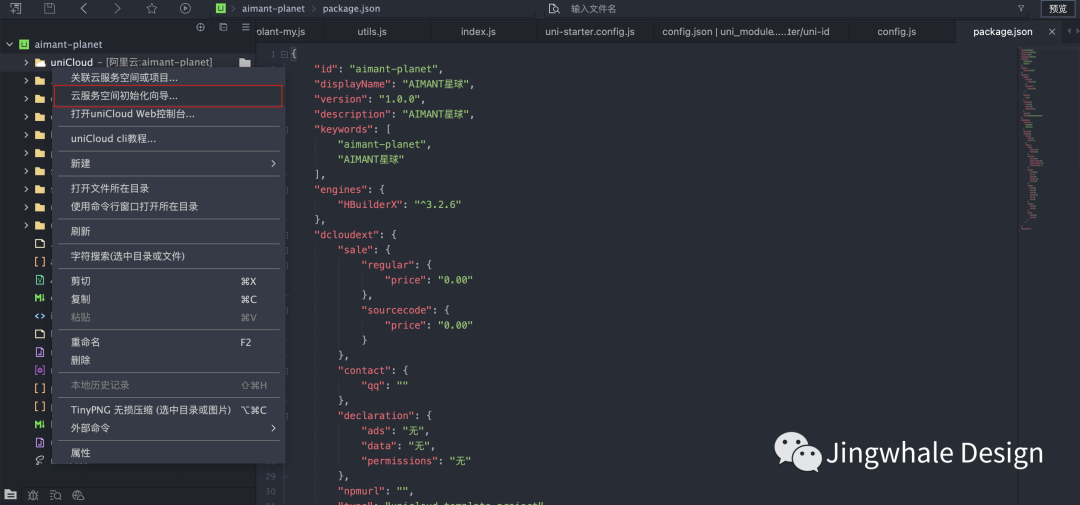The image size is (1080, 505).
Task: Fold the code block at line 1
Action: tap(284, 54)
